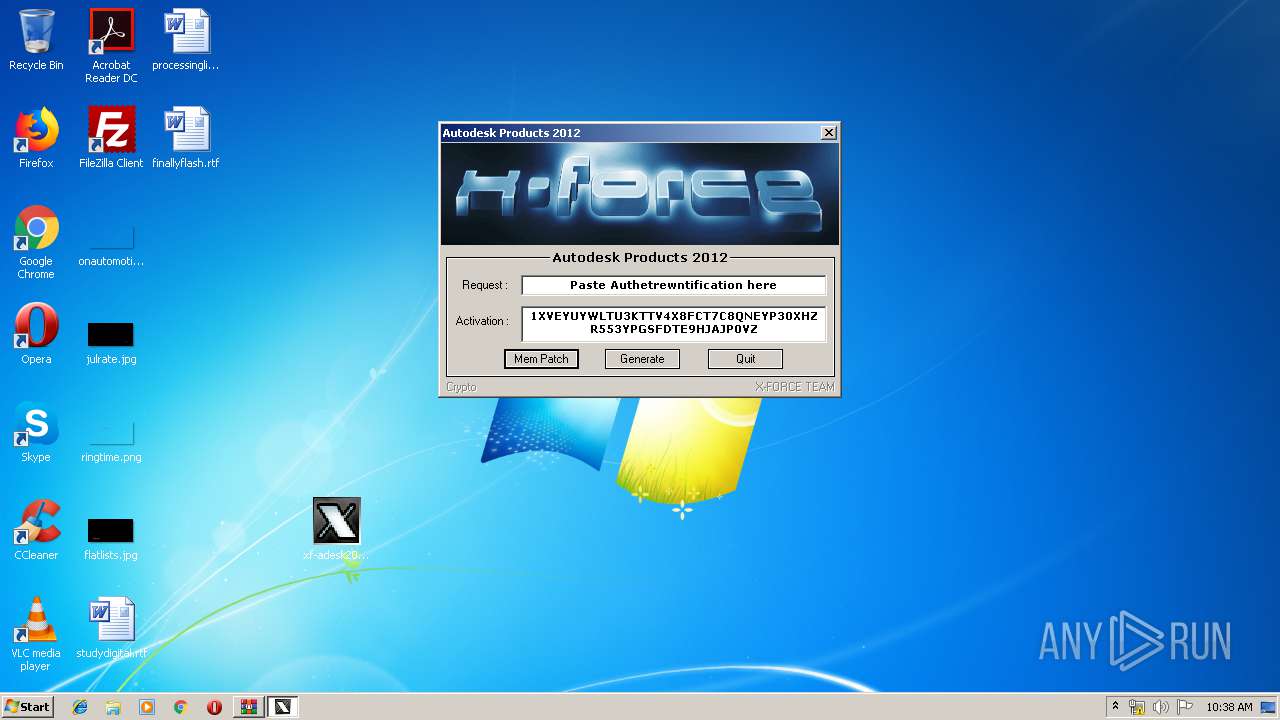
Task: Open FileZilla Client shortcut
Action: [x=111, y=138]
